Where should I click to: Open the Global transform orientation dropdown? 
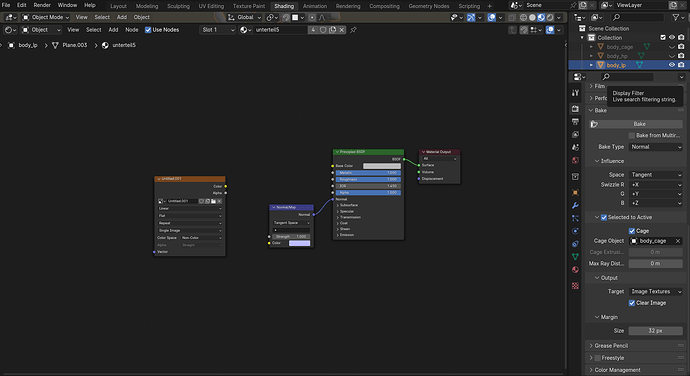point(244,18)
